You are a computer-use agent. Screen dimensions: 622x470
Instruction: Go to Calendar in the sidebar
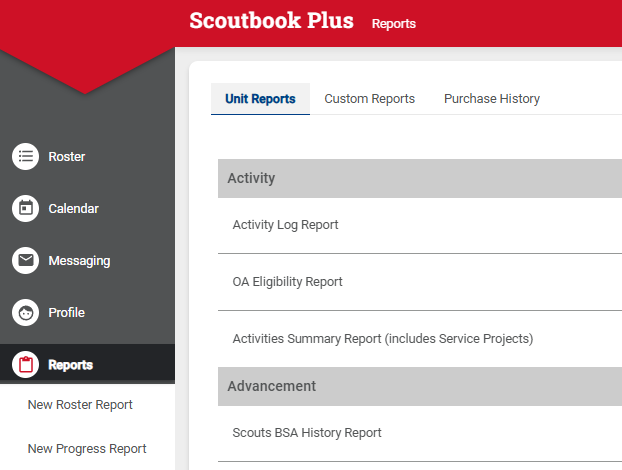pos(73,209)
